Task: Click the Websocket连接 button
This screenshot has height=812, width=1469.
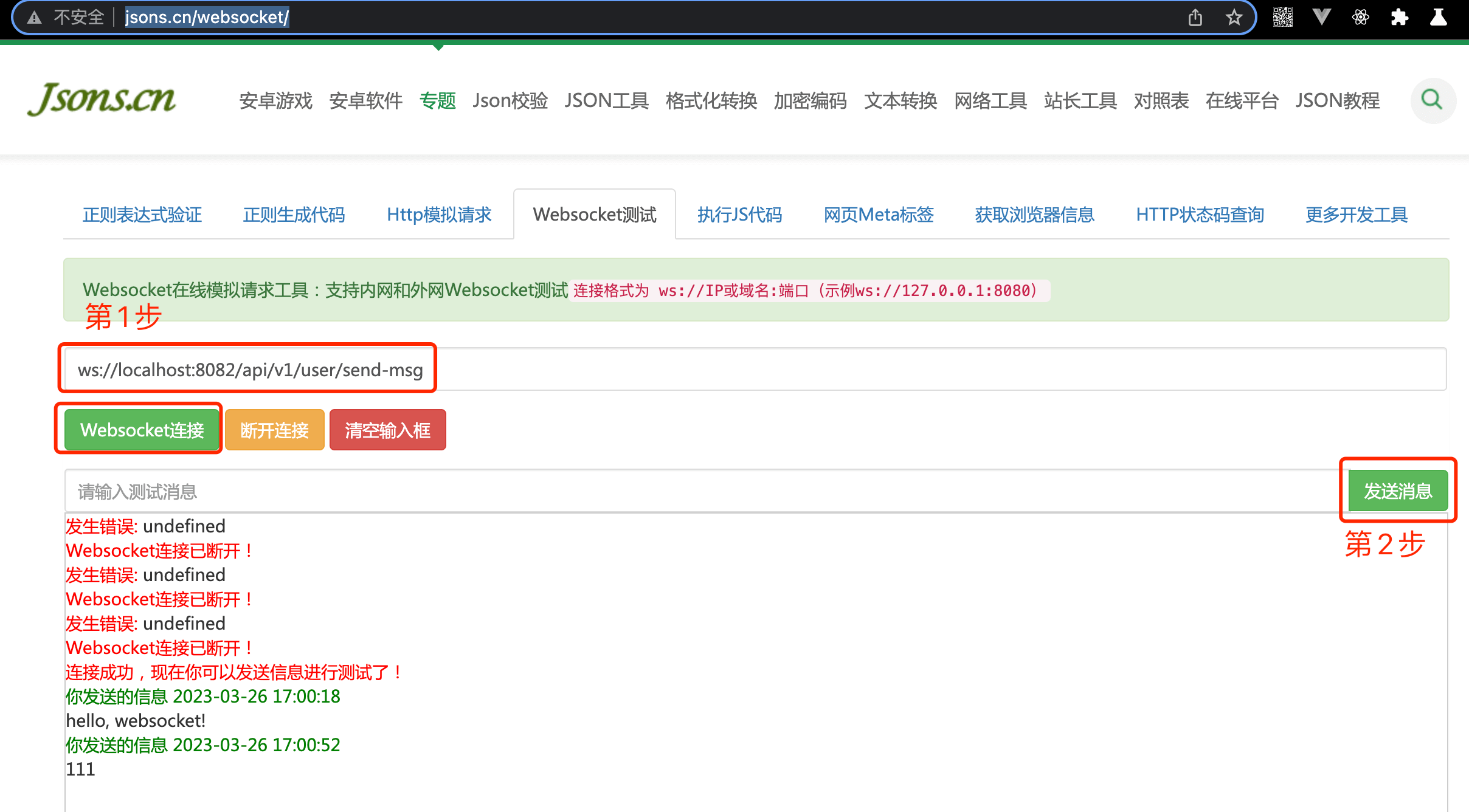Action: click(x=142, y=430)
